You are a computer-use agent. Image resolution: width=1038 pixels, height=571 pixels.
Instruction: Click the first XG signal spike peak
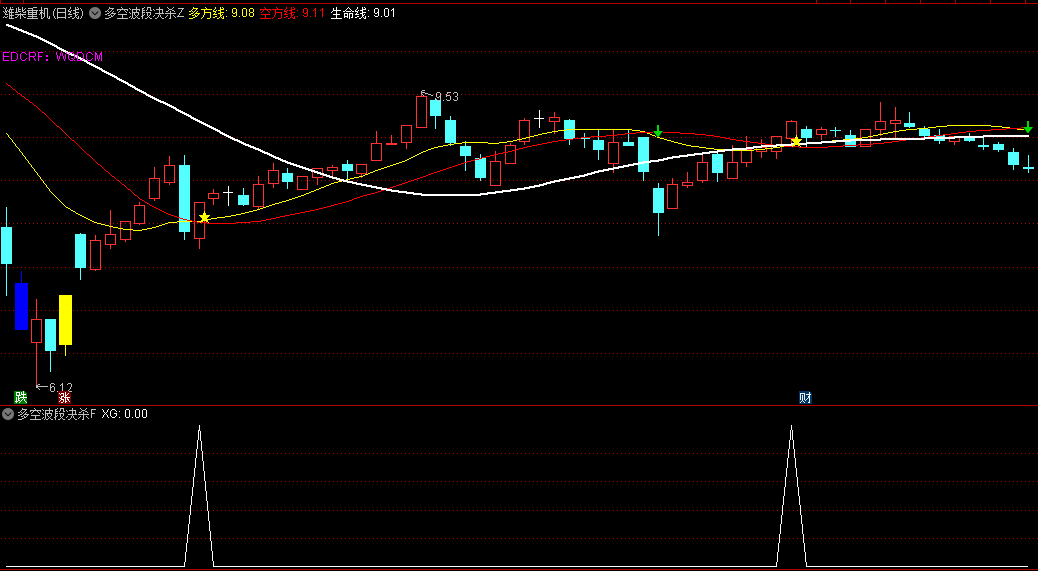(199, 427)
